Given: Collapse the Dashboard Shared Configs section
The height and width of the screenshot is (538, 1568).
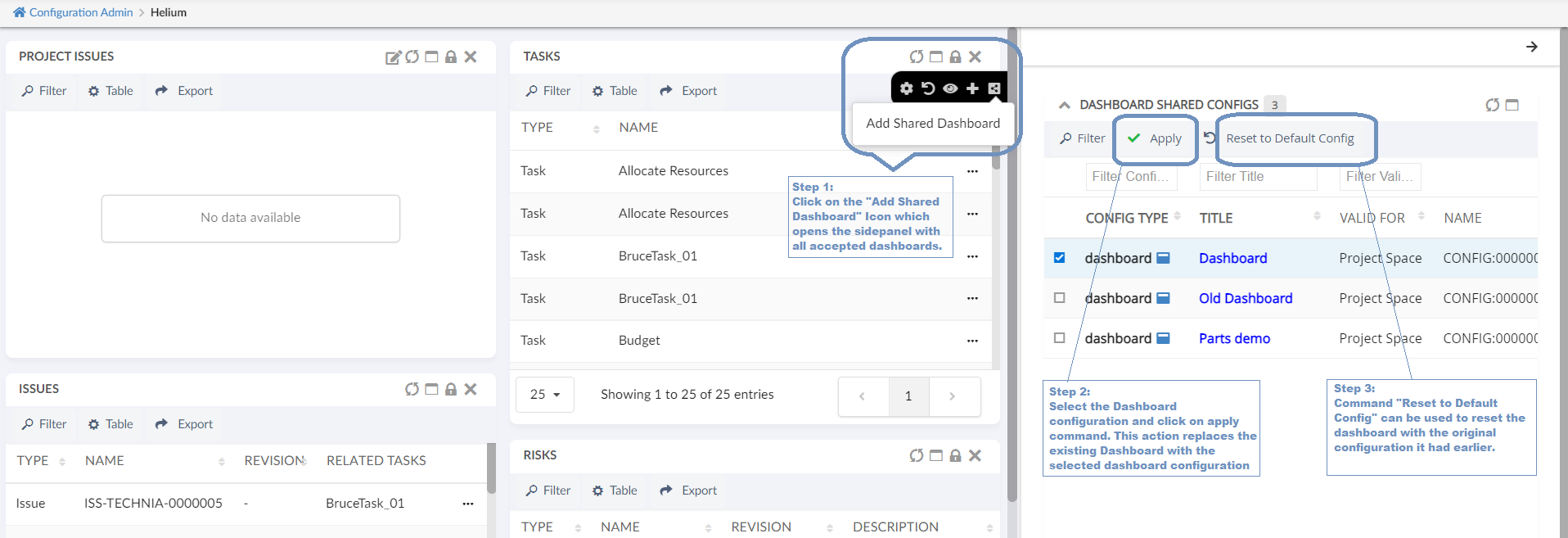Looking at the screenshot, I should tap(1064, 105).
